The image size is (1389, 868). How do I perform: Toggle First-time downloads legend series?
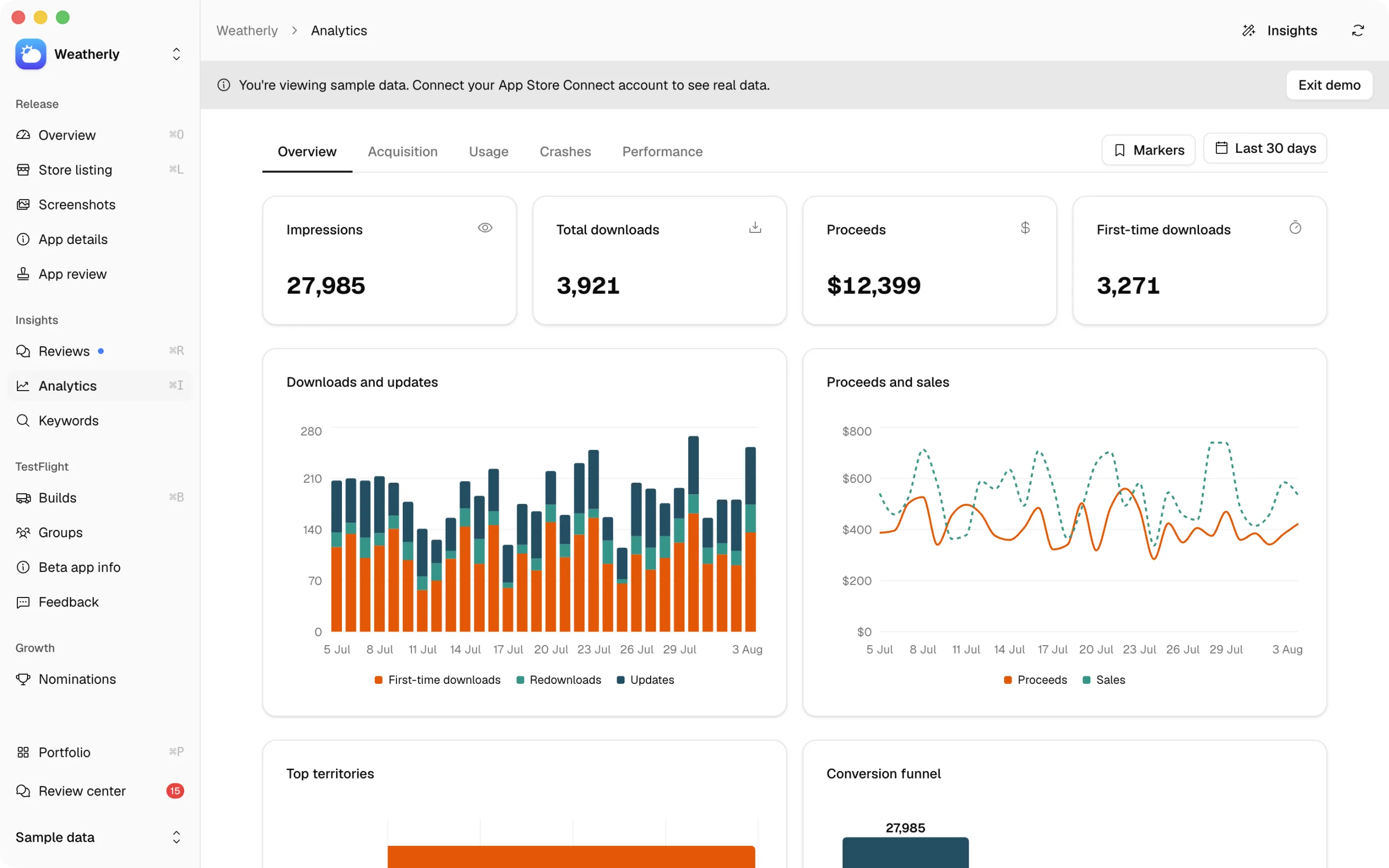(x=437, y=680)
